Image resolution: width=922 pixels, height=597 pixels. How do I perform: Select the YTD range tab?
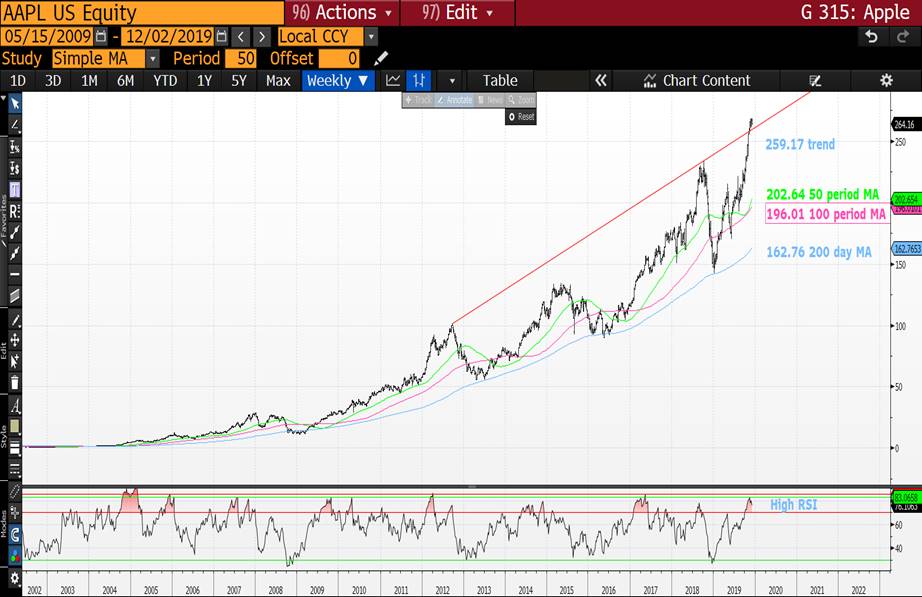[165, 81]
